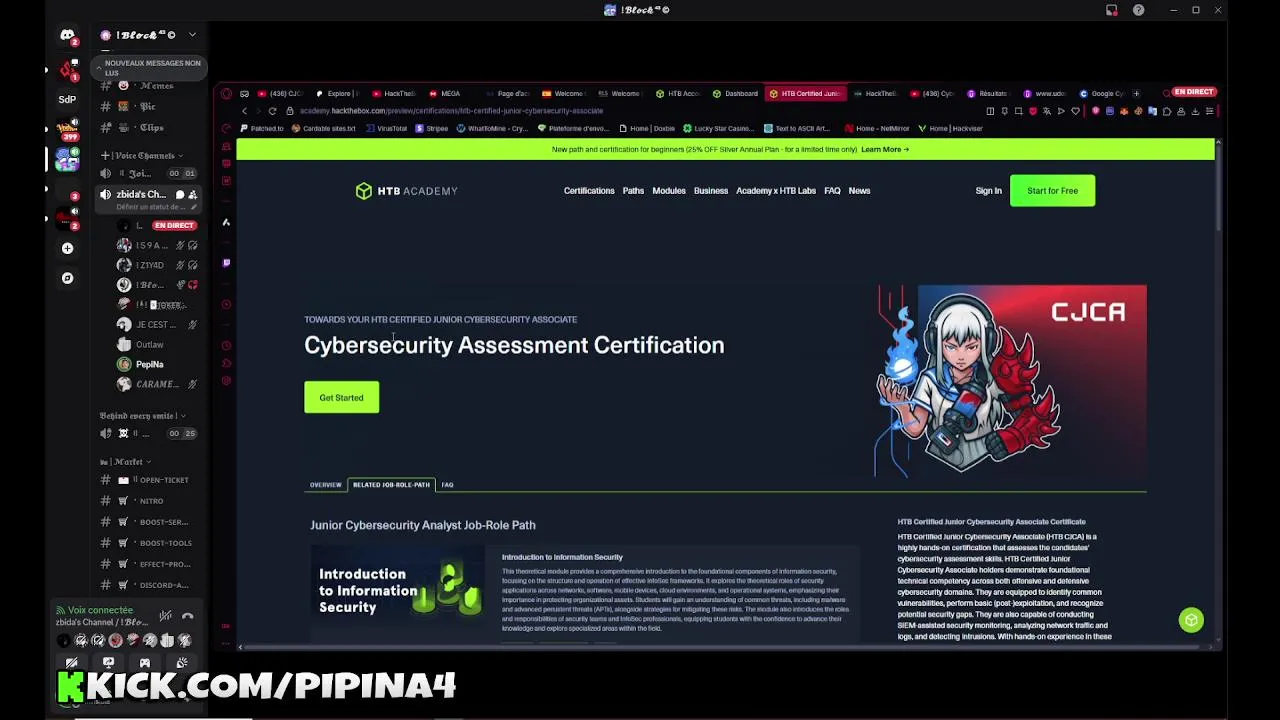The width and height of the screenshot is (1280, 720).
Task: Collapse the Market category
Action: click(125, 462)
